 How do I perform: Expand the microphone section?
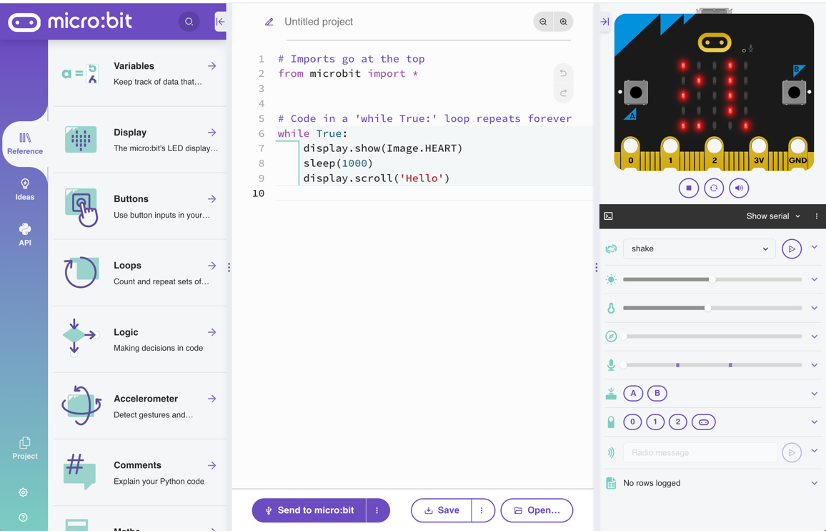pos(814,364)
